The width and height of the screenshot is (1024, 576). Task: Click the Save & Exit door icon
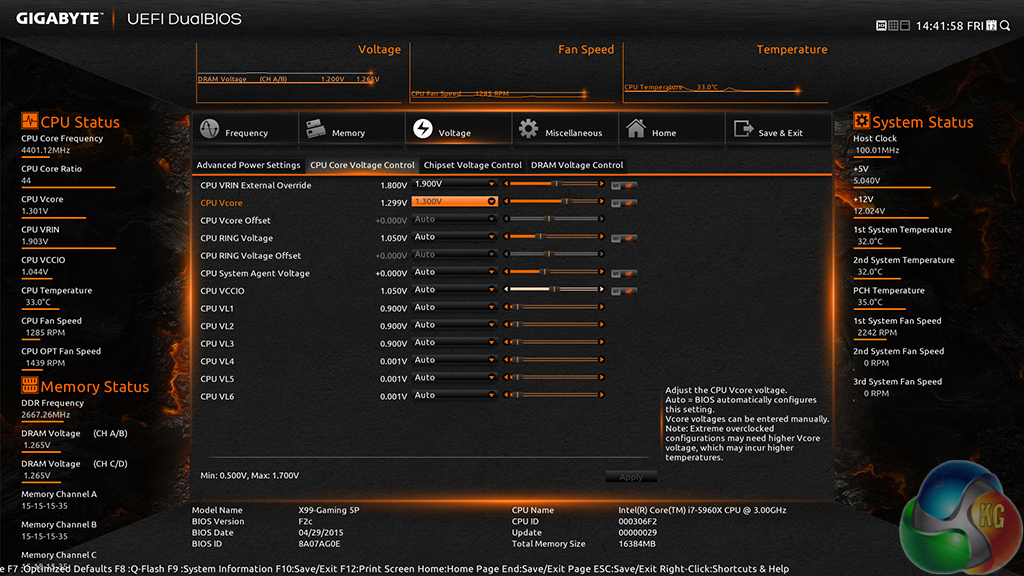coord(743,131)
